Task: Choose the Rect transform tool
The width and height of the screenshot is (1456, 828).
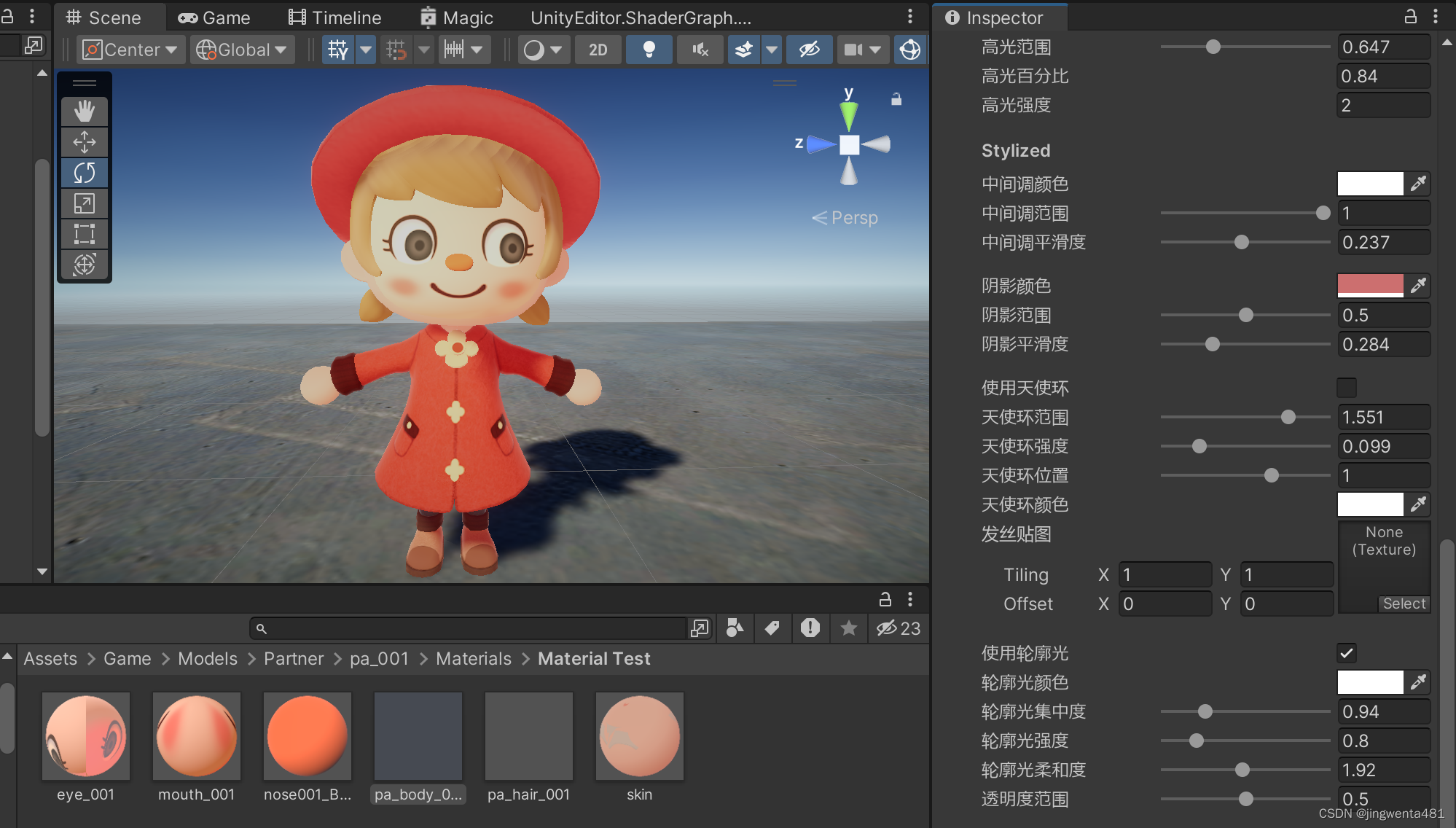Action: pyautogui.click(x=85, y=234)
